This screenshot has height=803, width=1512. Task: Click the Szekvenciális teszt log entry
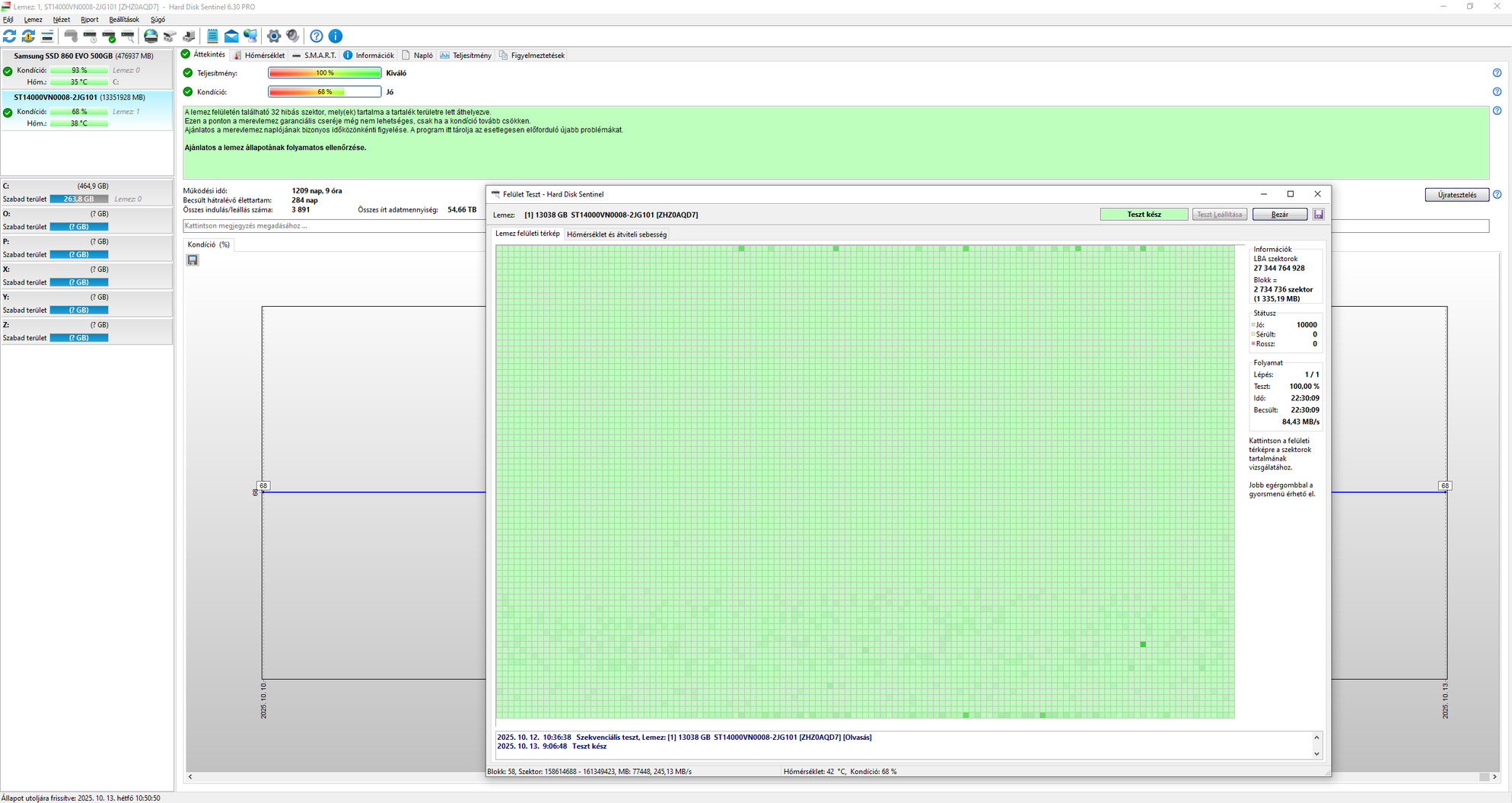point(684,738)
